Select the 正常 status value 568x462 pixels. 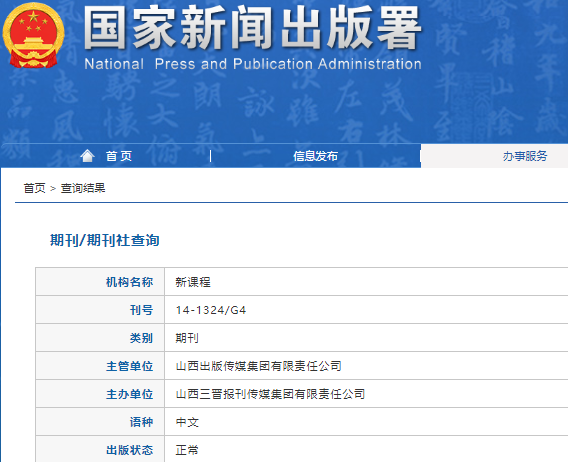point(187,450)
